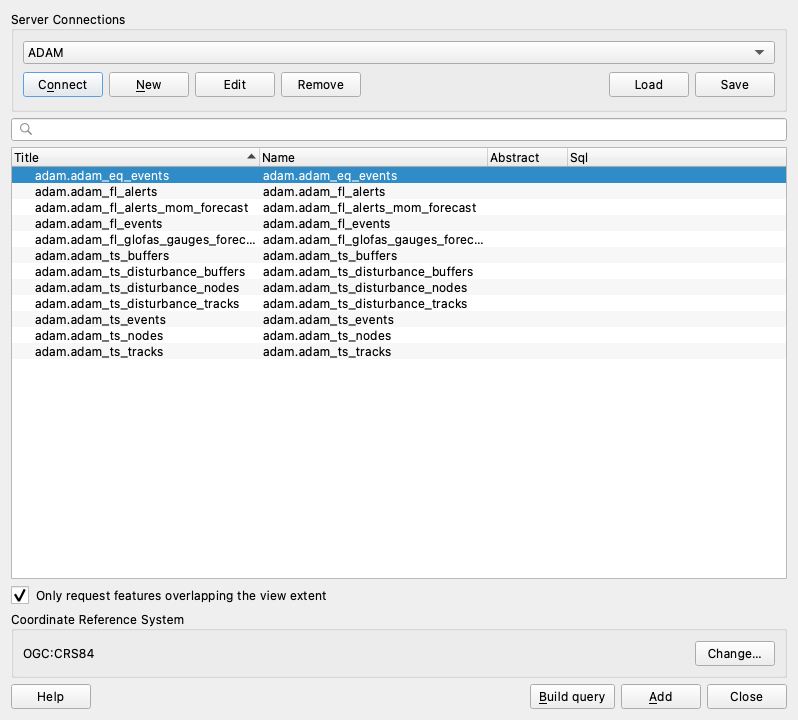Image resolution: width=798 pixels, height=720 pixels.
Task: Click adam.adam_fl_glofas_gauges_forec... in Name column
Action: click(x=373, y=240)
